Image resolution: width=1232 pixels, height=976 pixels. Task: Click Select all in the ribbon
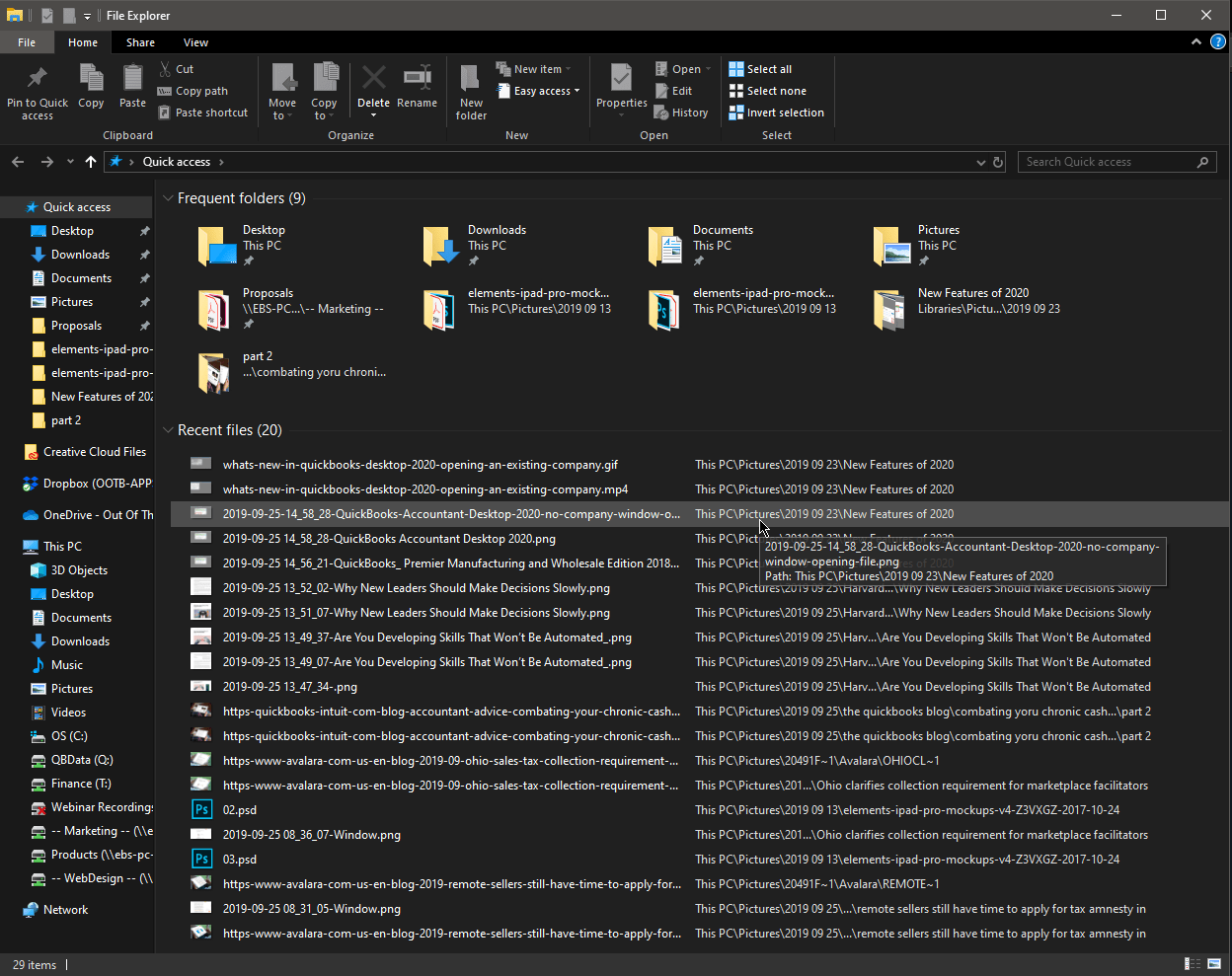760,69
